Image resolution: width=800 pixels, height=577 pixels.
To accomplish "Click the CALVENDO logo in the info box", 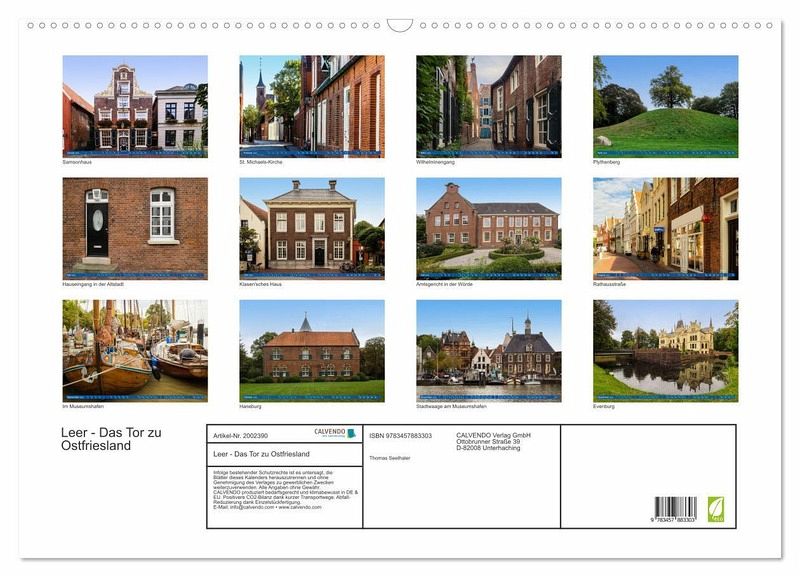I will click(335, 433).
